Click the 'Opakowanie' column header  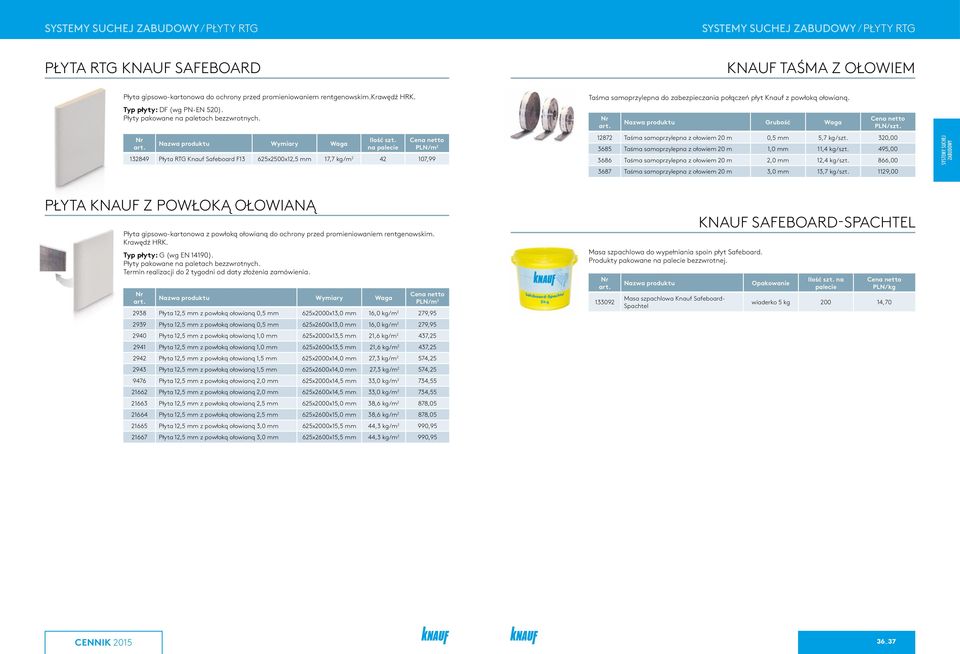click(771, 283)
